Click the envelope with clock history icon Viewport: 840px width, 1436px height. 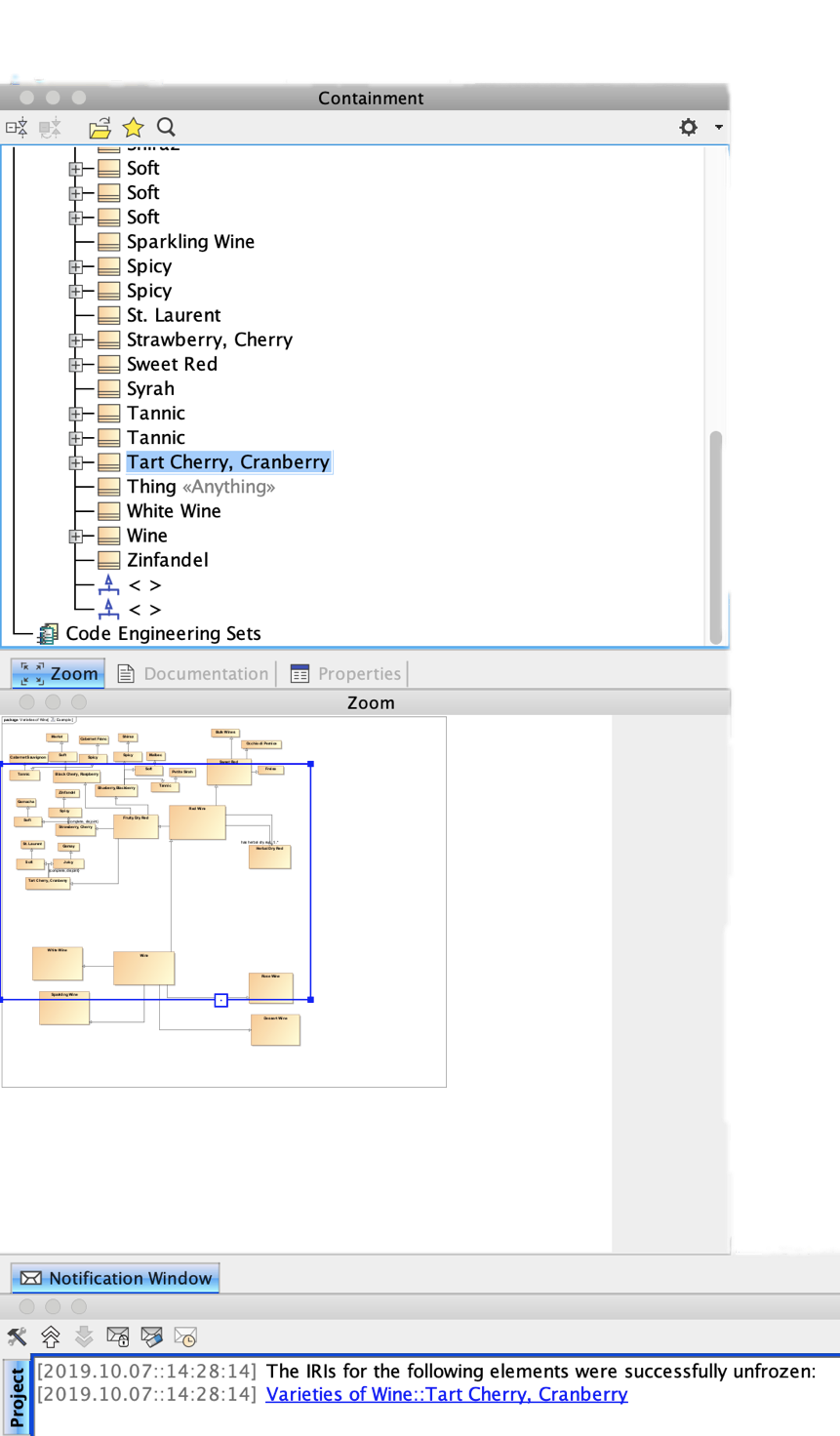tap(185, 1336)
